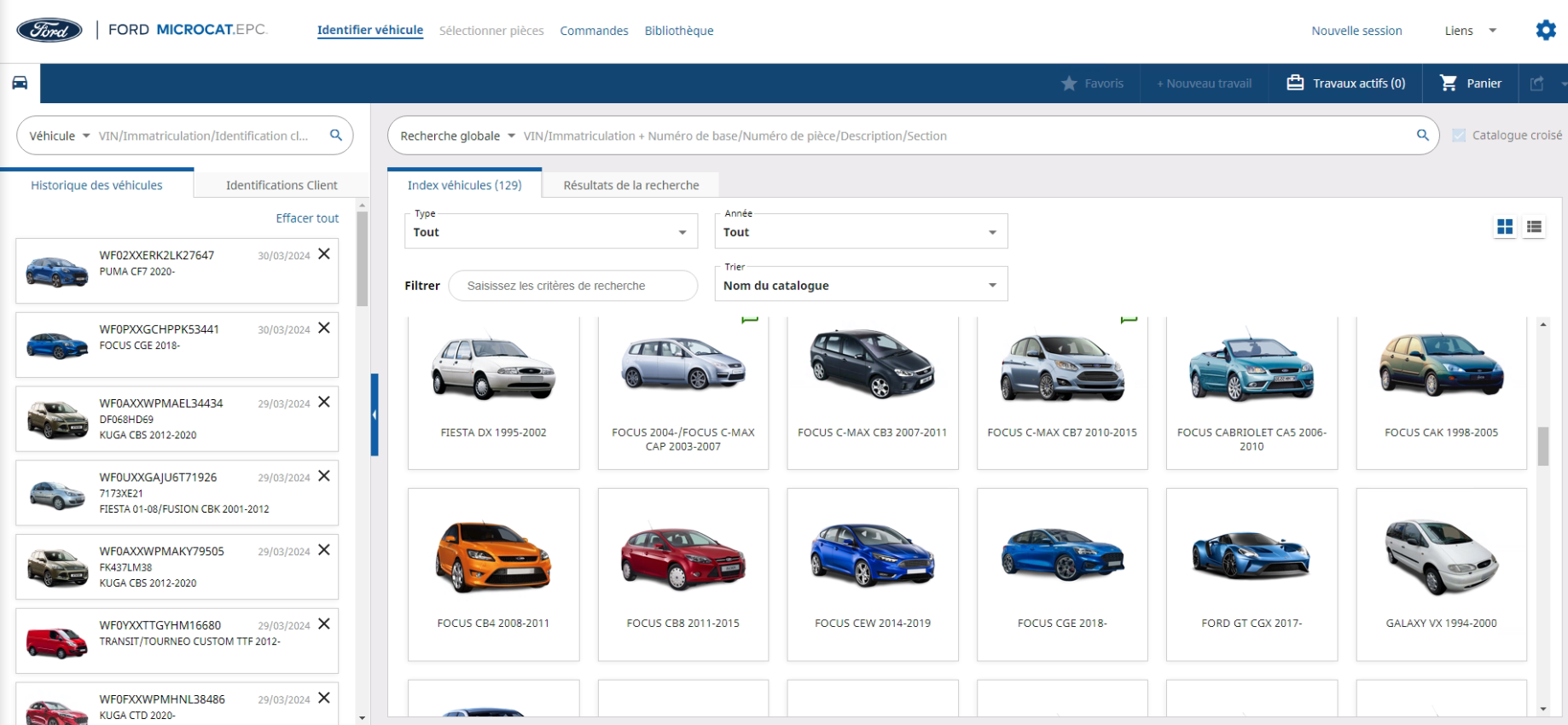This screenshot has width=1568, height=725.
Task: Select the FORD GT CGX 2017- thumbnail
Action: pyautogui.click(x=1251, y=574)
